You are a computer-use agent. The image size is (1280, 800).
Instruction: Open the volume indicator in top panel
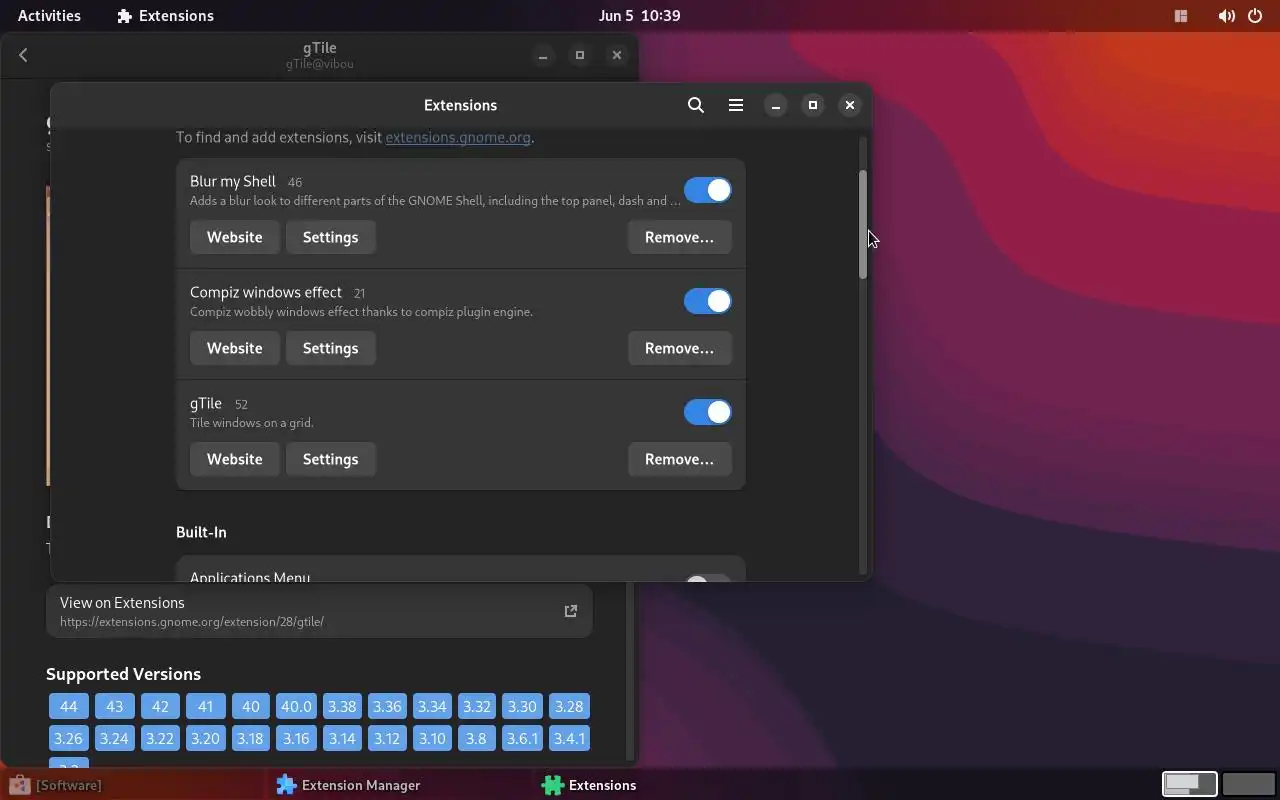pyautogui.click(x=1226, y=16)
